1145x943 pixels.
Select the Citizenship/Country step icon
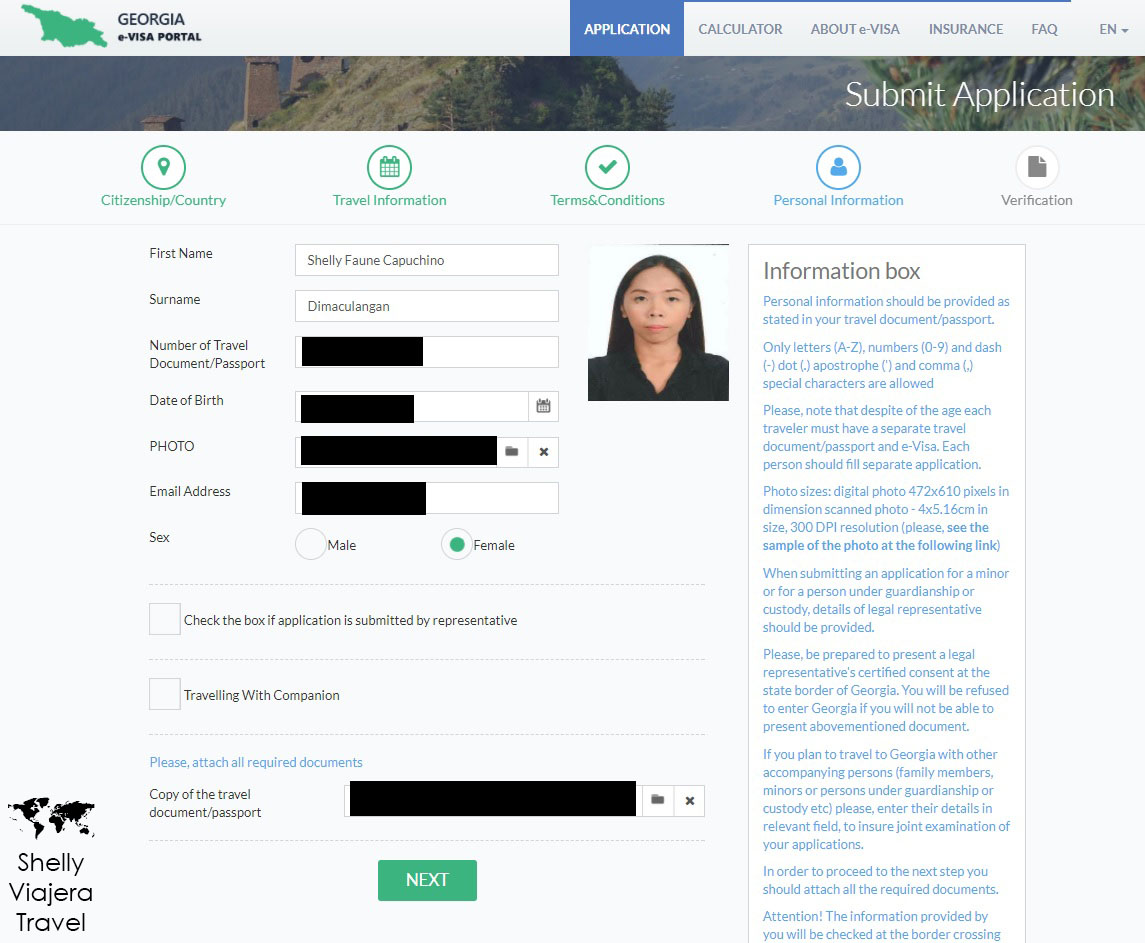point(163,167)
